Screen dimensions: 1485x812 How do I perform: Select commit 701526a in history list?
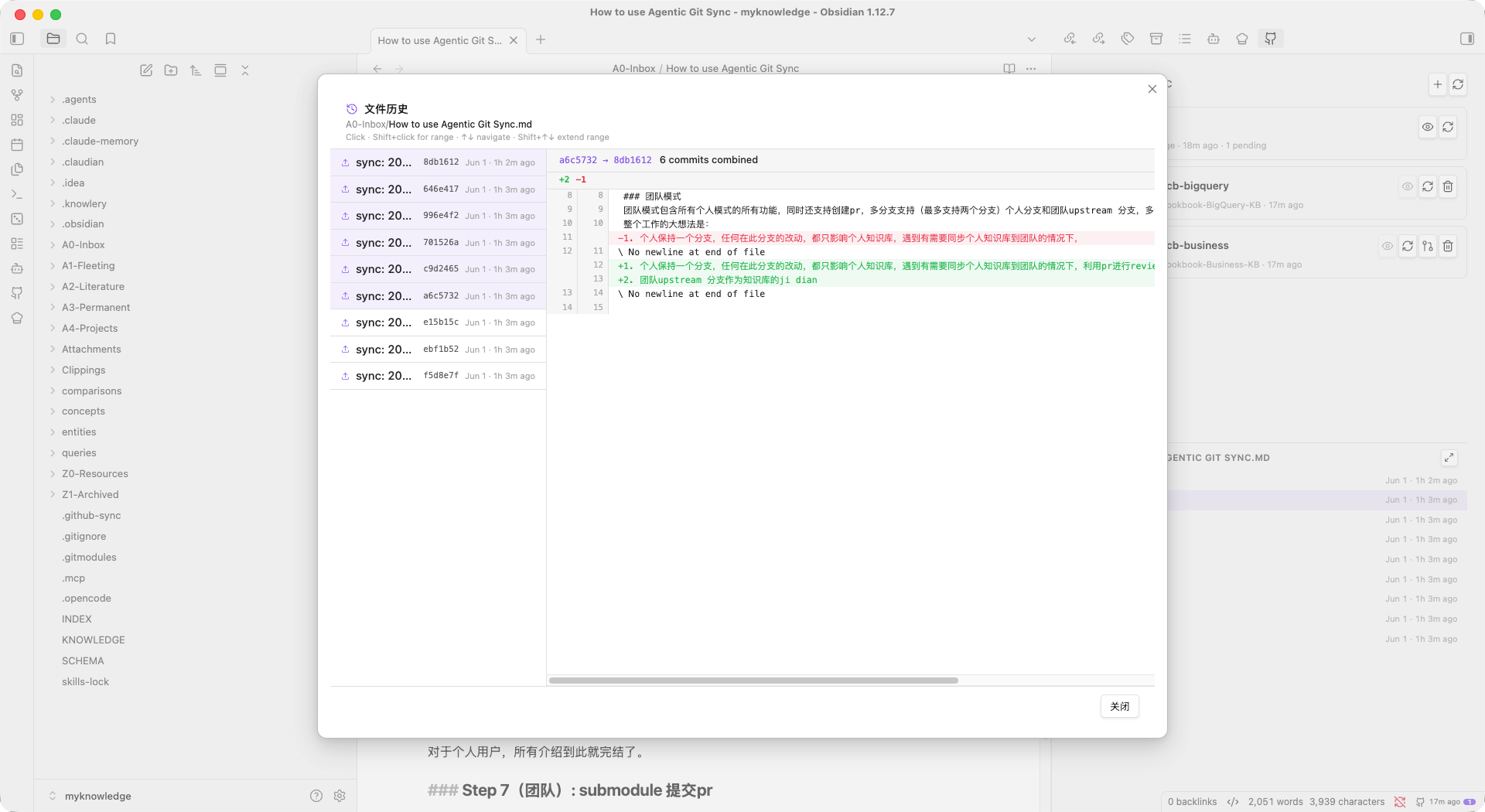(439, 243)
